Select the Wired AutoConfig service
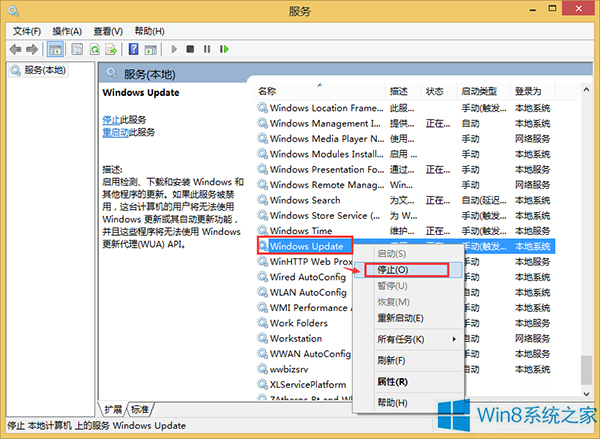Image resolution: width=600 pixels, height=439 pixels. click(308, 277)
